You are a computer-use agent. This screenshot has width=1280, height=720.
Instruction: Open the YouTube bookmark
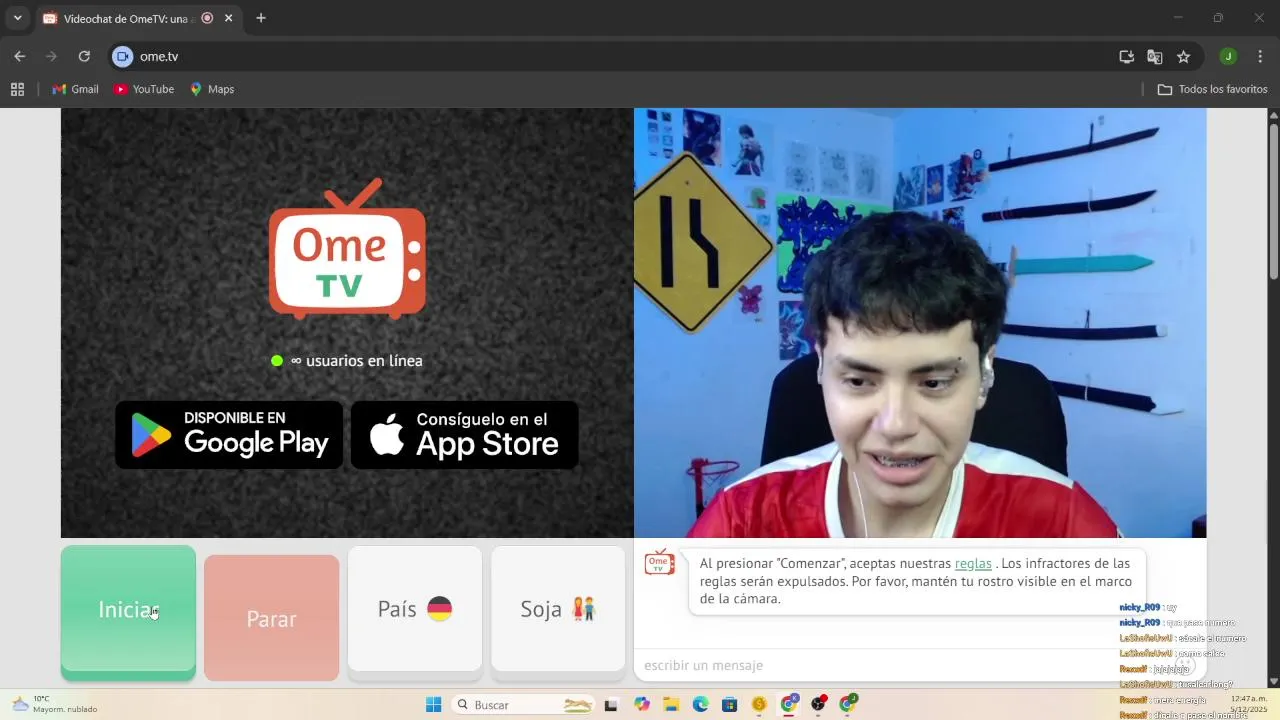144,89
